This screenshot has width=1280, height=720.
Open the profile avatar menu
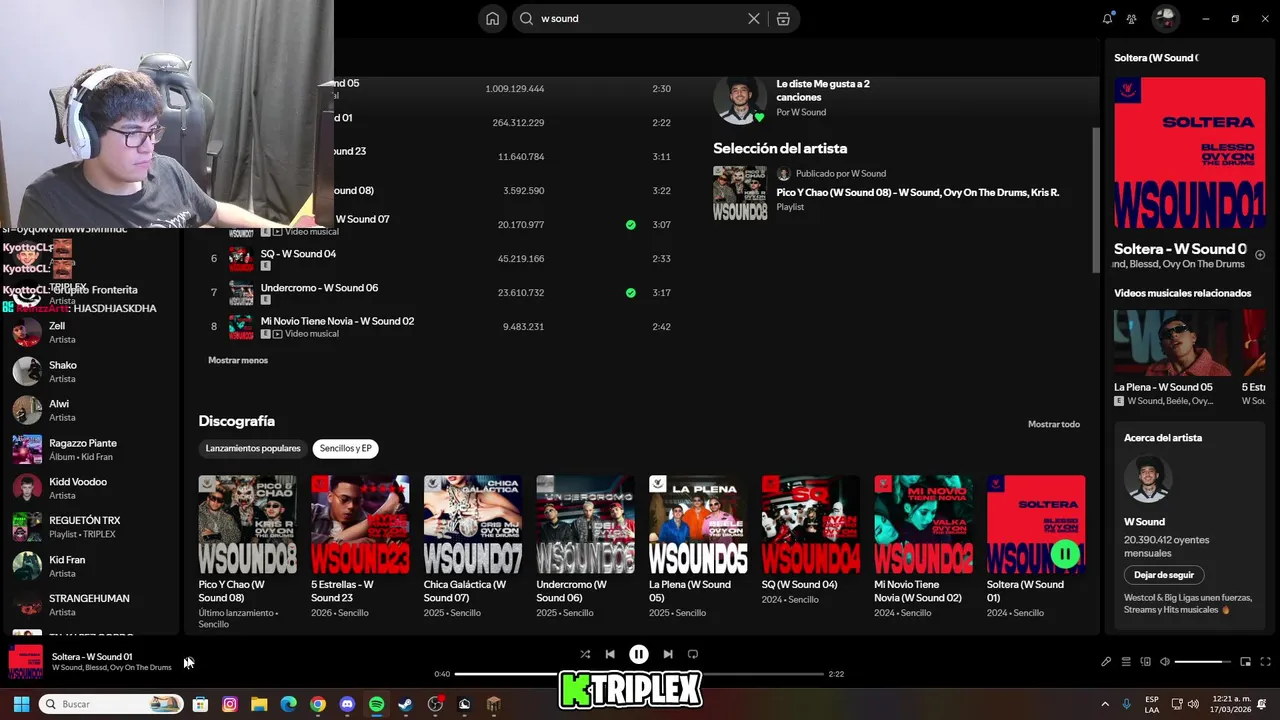click(1165, 18)
